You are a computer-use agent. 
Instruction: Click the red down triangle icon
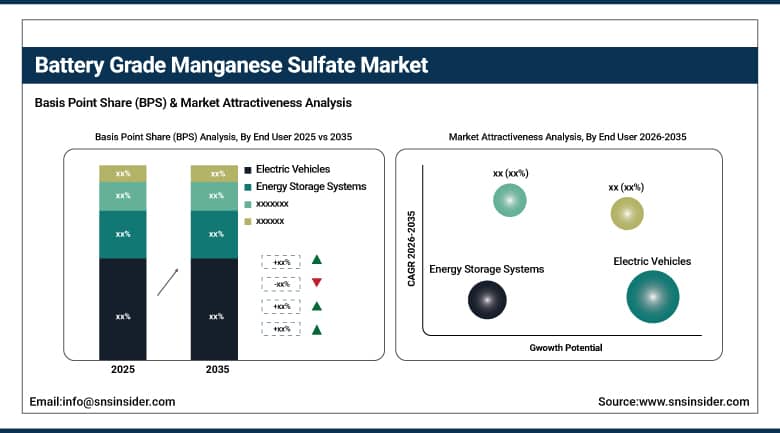316,283
